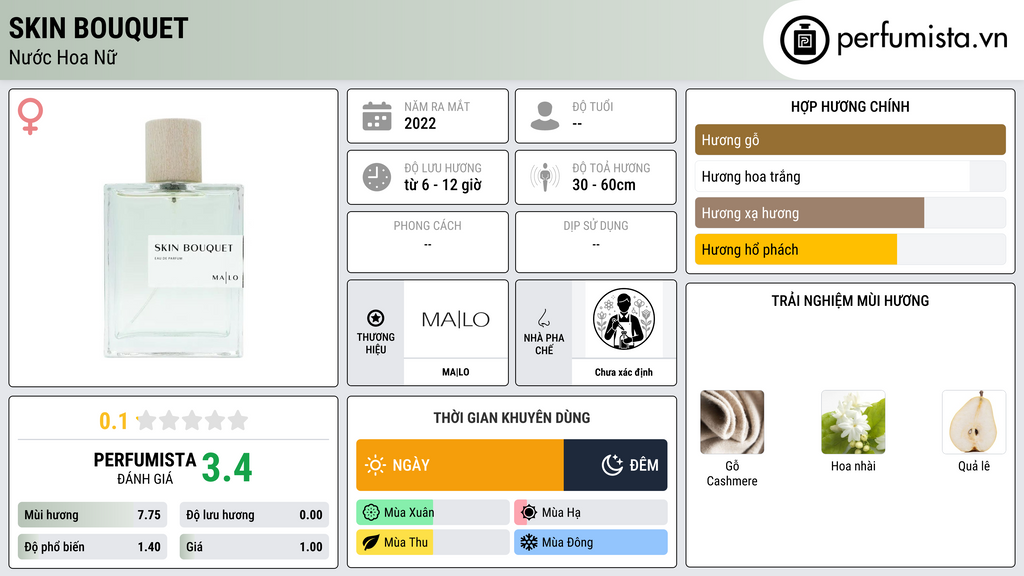Click the star badge icon above Thương hiệu

tap(376, 318)
